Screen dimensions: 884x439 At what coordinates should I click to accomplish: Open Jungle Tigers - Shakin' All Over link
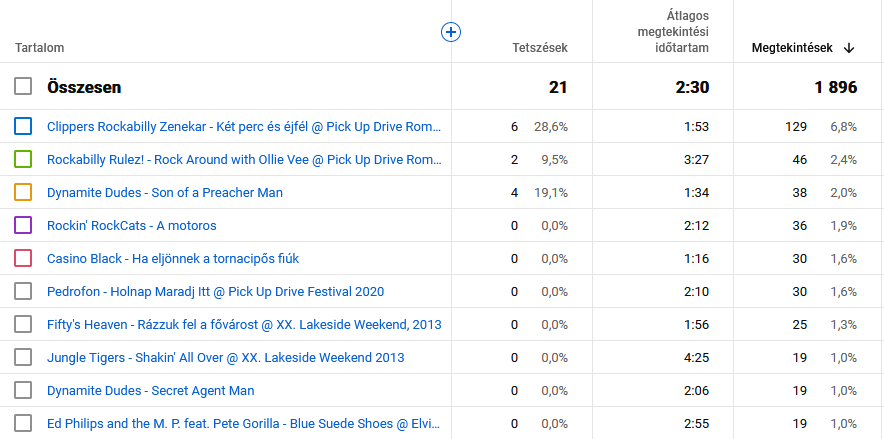click(x=226, y=358)
